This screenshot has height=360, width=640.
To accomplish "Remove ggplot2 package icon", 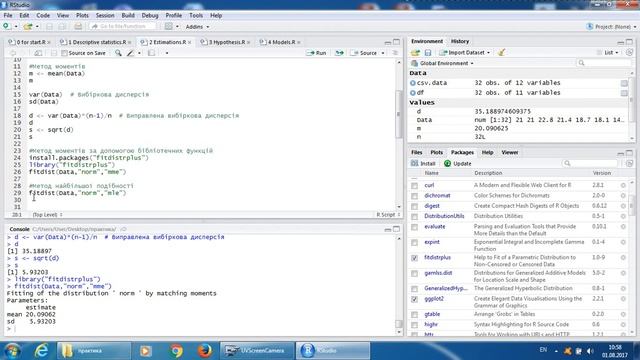I will tap(623, 299).
